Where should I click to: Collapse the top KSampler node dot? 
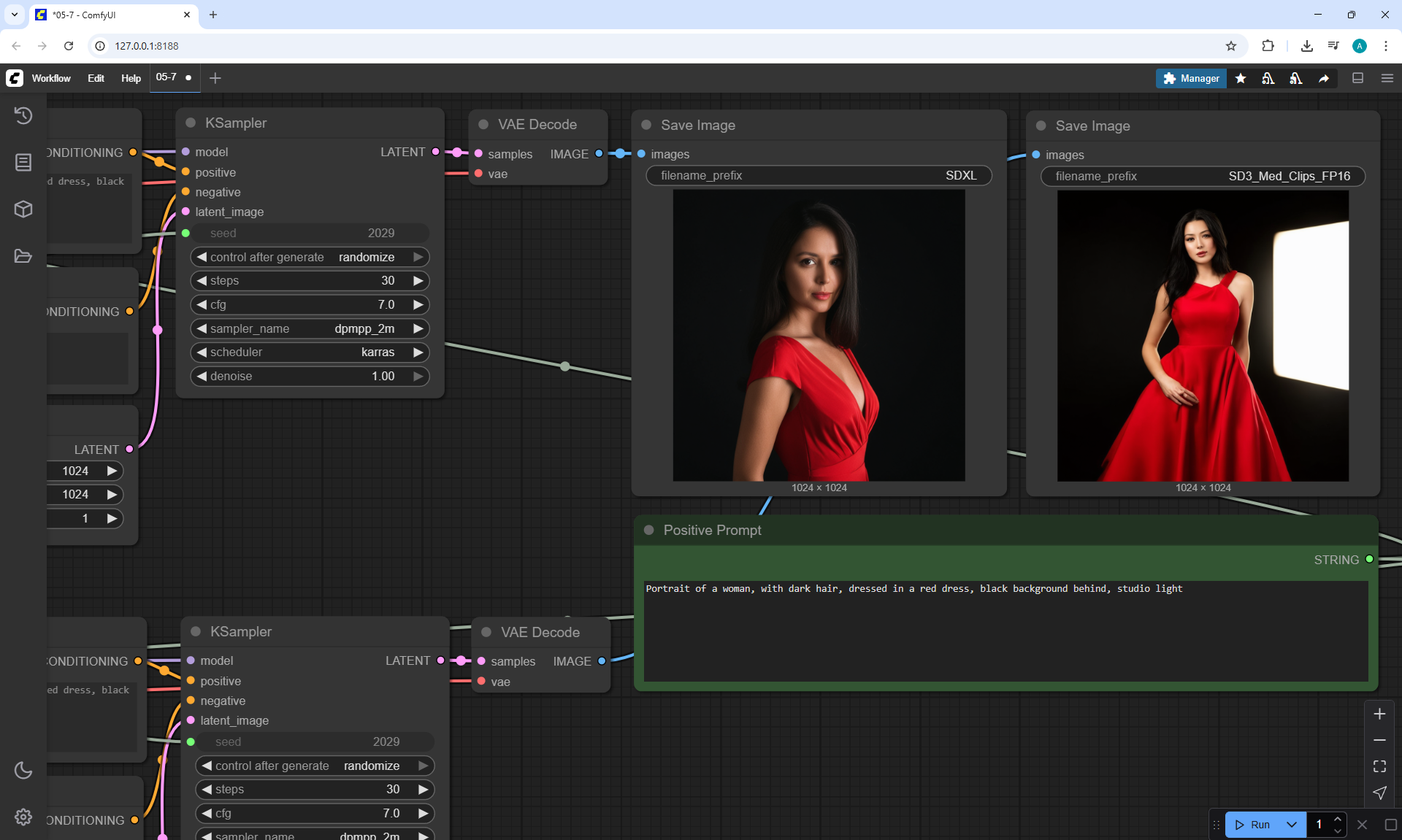pyautogui.click(x=191, y=123)
